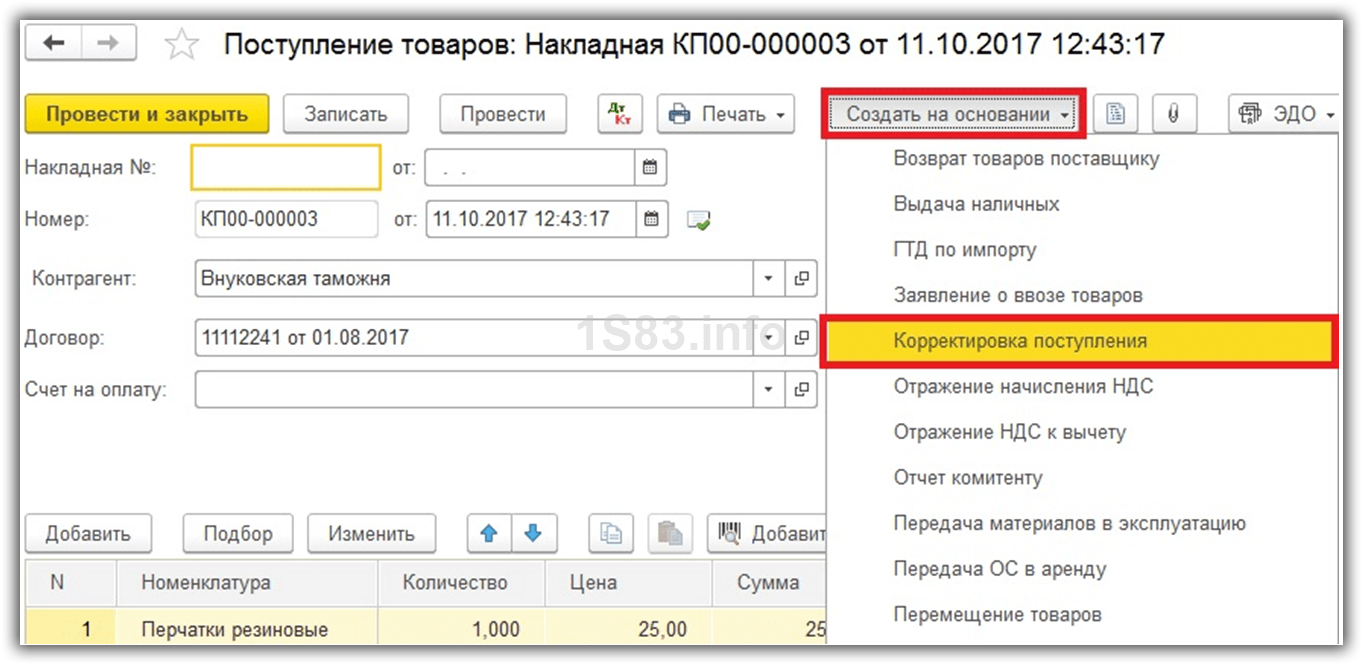Open attached files paperclip icon

[1174, 114]
